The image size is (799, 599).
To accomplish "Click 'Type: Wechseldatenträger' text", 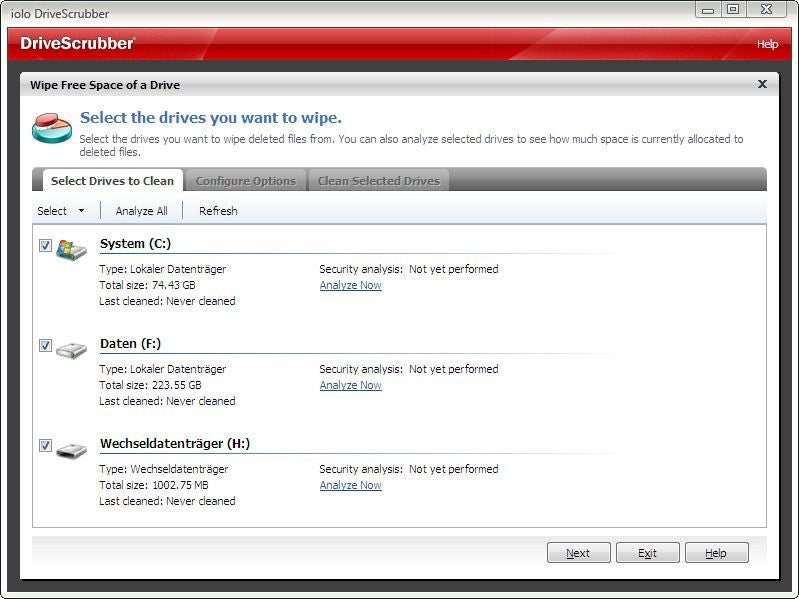I will [x=164, y=469].
